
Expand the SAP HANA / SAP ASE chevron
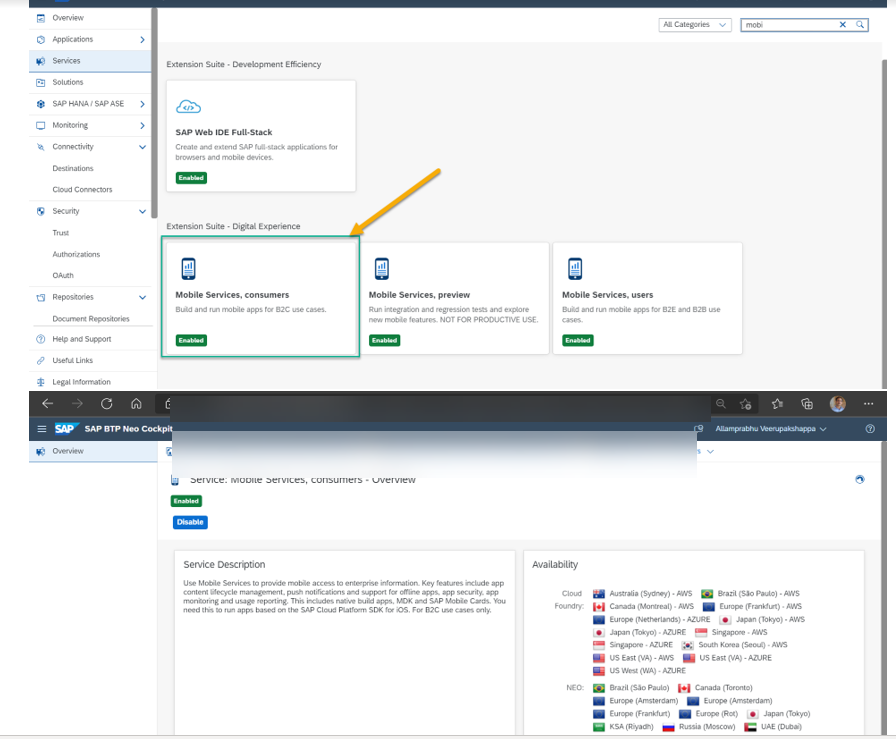[x=142, y=104]
